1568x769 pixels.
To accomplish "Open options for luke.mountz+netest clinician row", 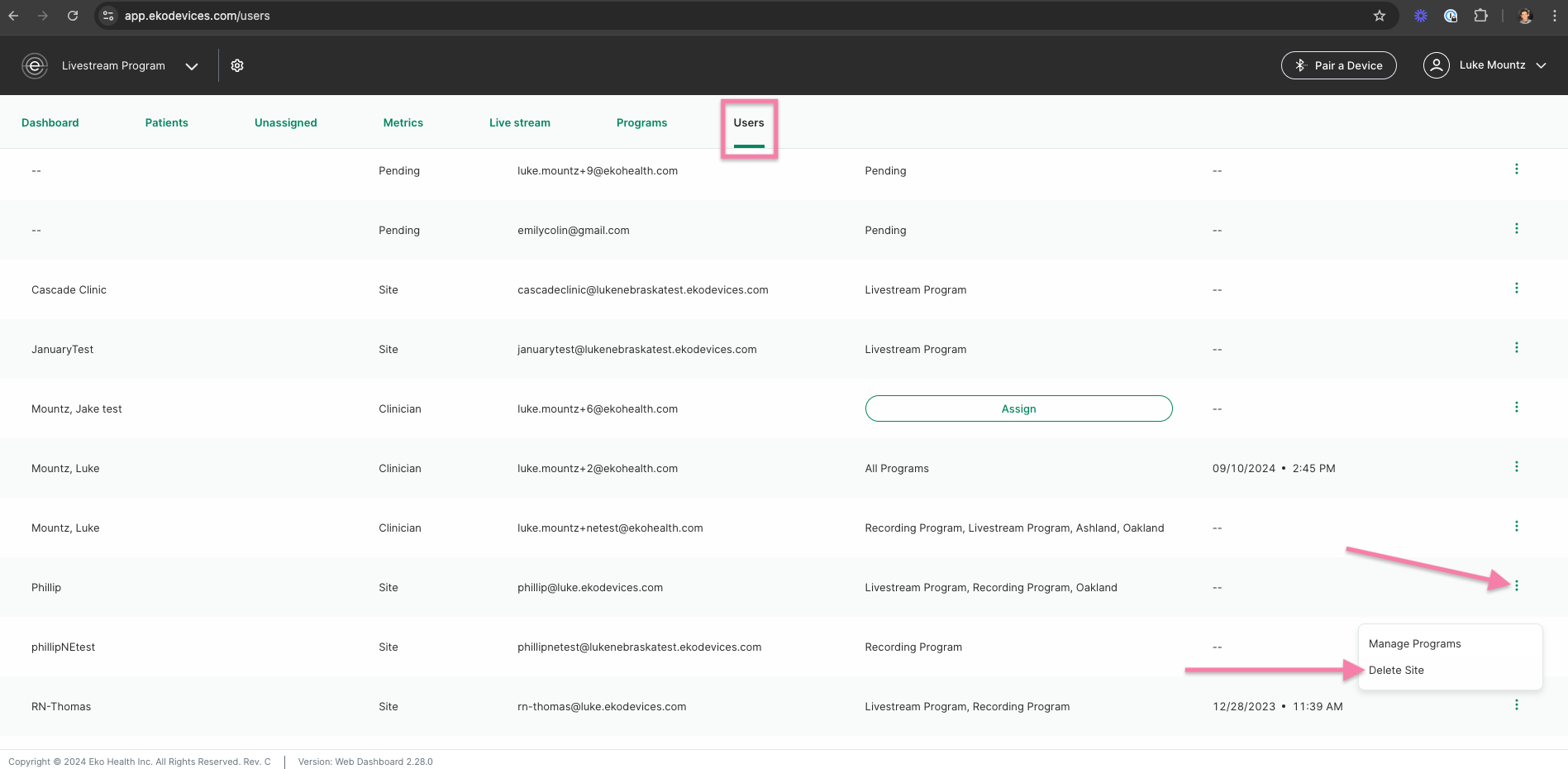I will [1516, 526].
